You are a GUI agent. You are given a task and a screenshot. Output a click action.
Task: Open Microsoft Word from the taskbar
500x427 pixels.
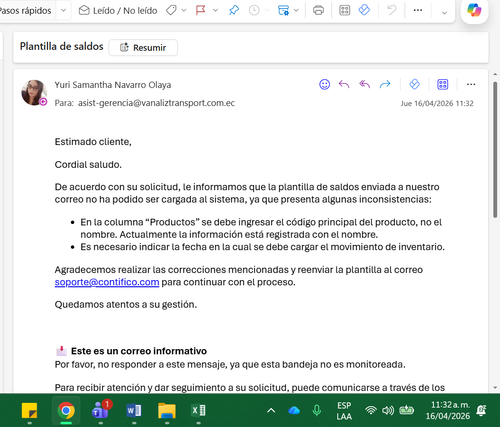click(134, 410)
